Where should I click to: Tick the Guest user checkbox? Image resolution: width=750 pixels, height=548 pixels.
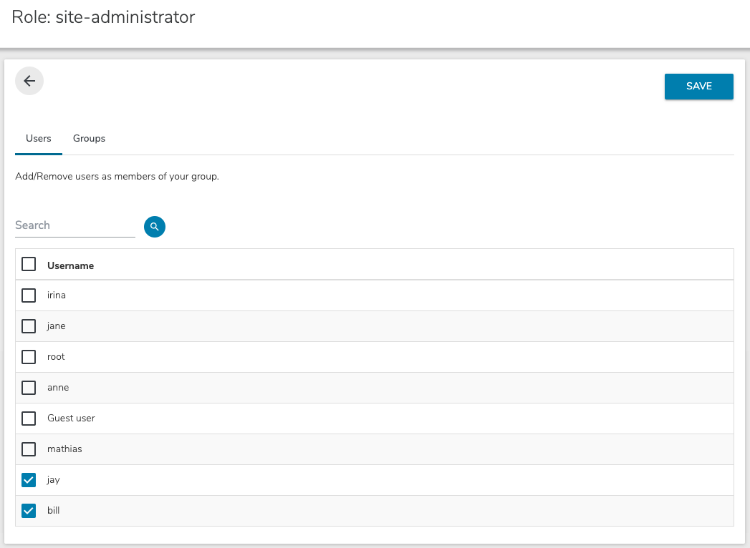pos(29,418)
